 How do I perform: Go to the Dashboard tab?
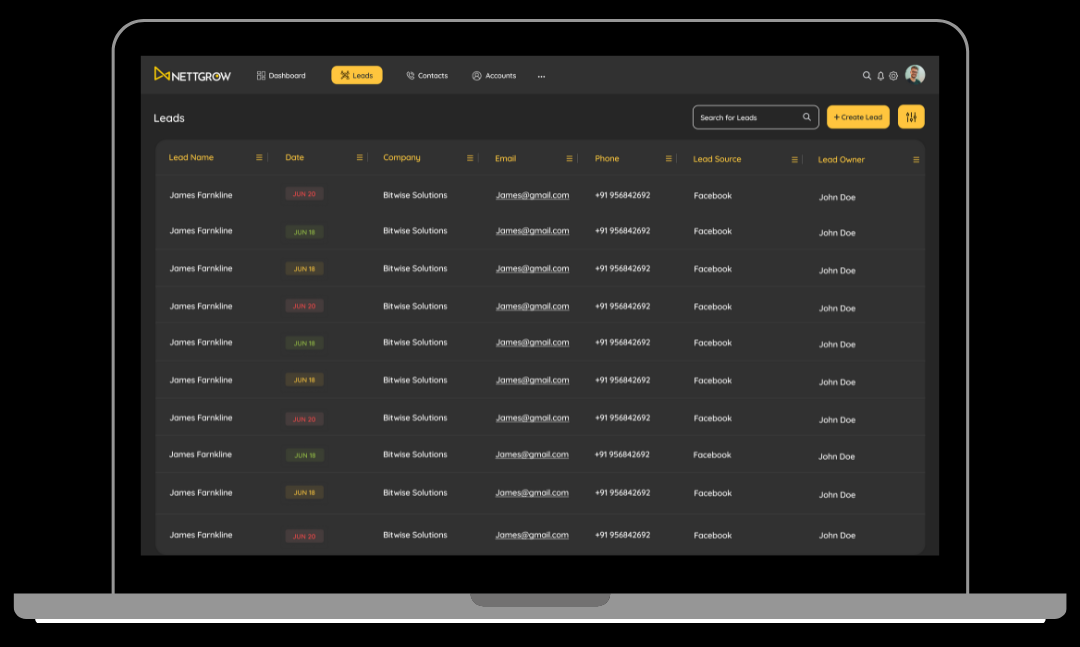[x=281, y=76]
